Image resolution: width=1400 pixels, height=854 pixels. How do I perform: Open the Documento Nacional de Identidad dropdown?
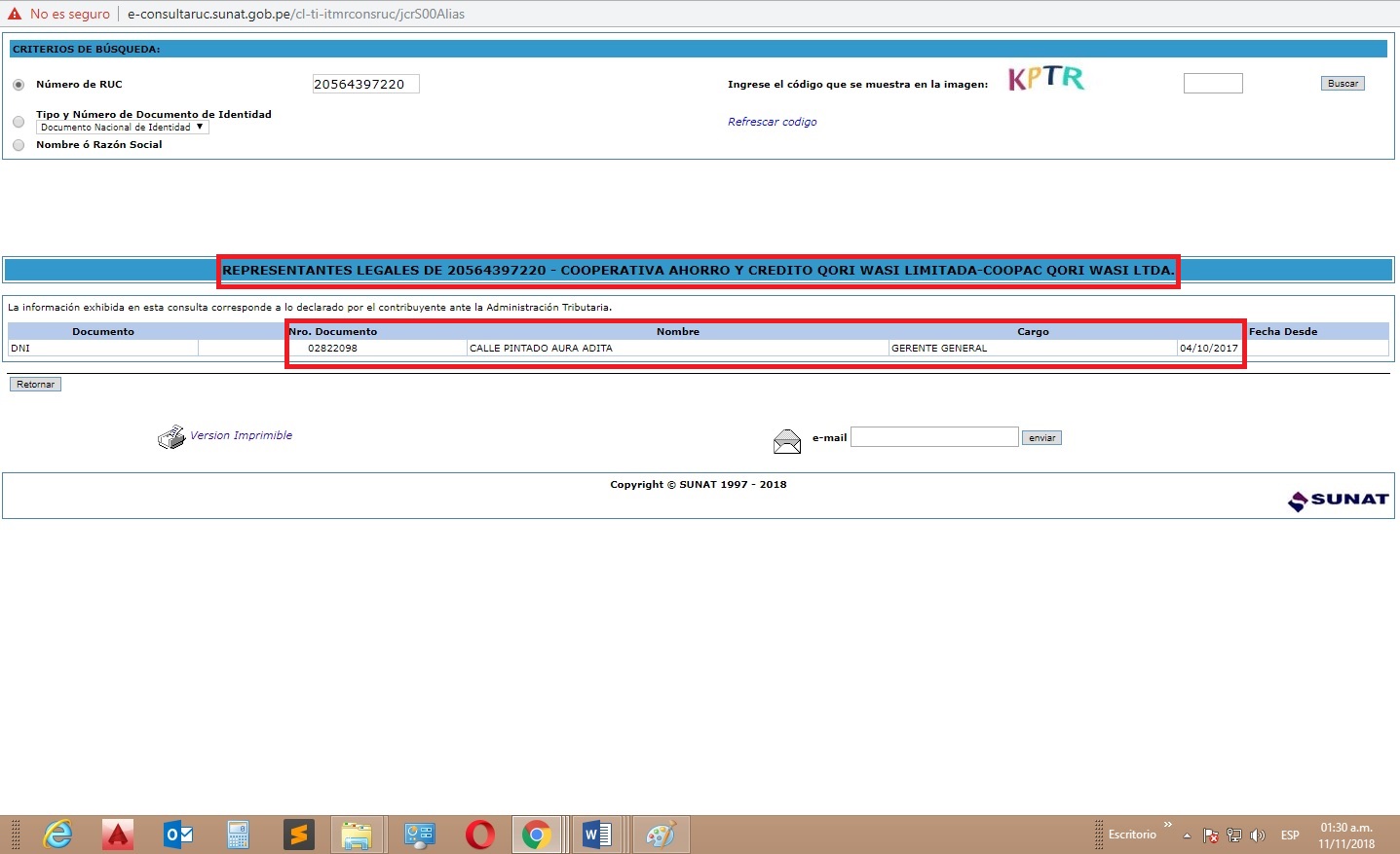point(123,128)
